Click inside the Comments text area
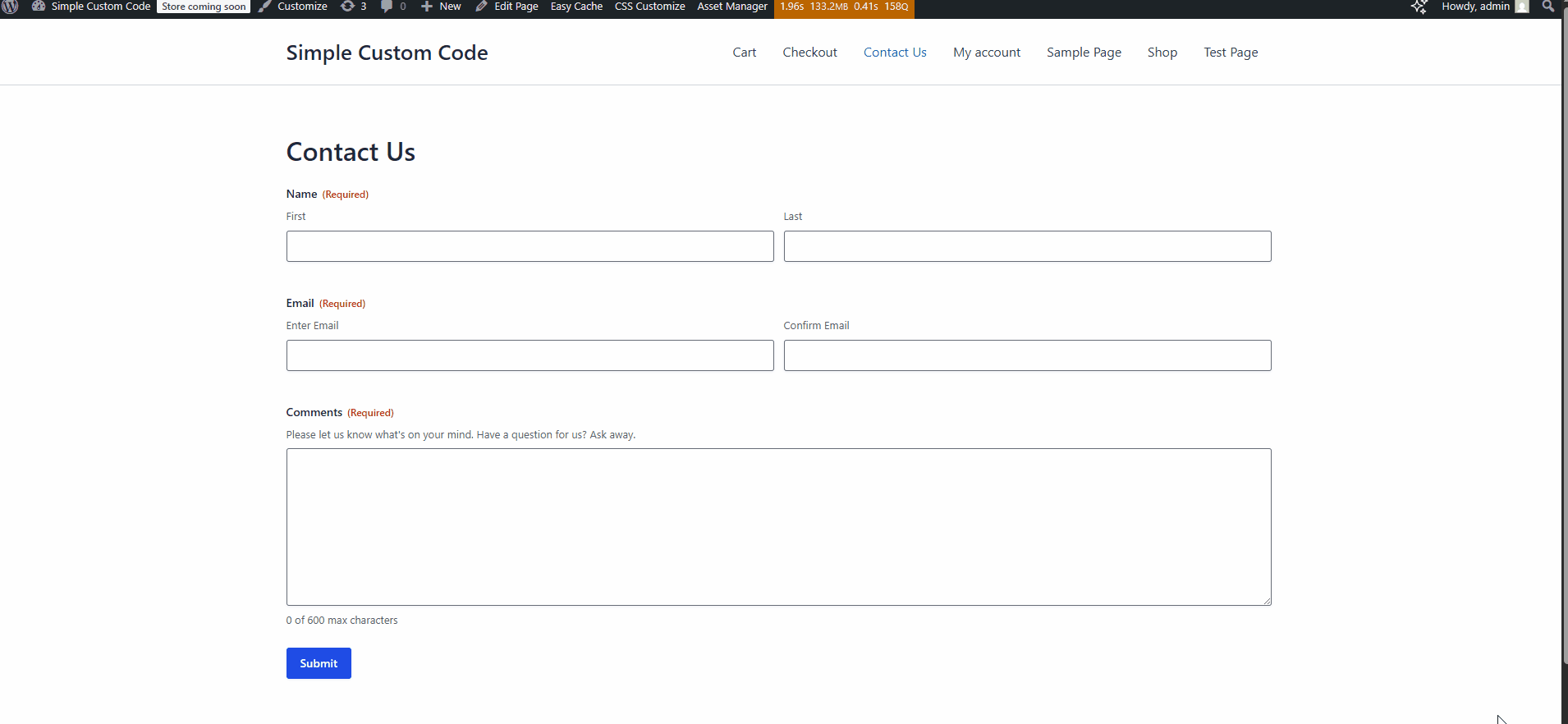This screenshot has height=724, width=1568. 778,526
